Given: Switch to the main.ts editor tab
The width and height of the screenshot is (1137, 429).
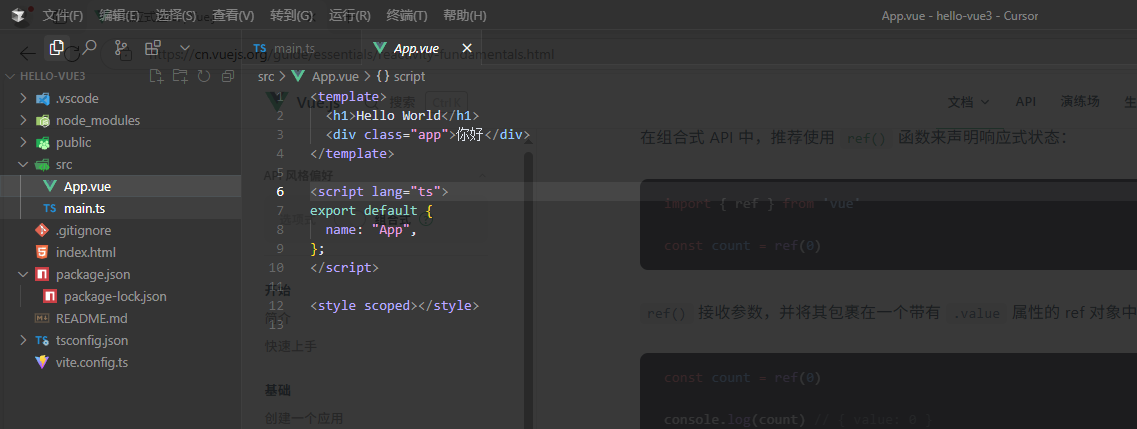Looking at the screenshot, I should (x=301, y=49).
